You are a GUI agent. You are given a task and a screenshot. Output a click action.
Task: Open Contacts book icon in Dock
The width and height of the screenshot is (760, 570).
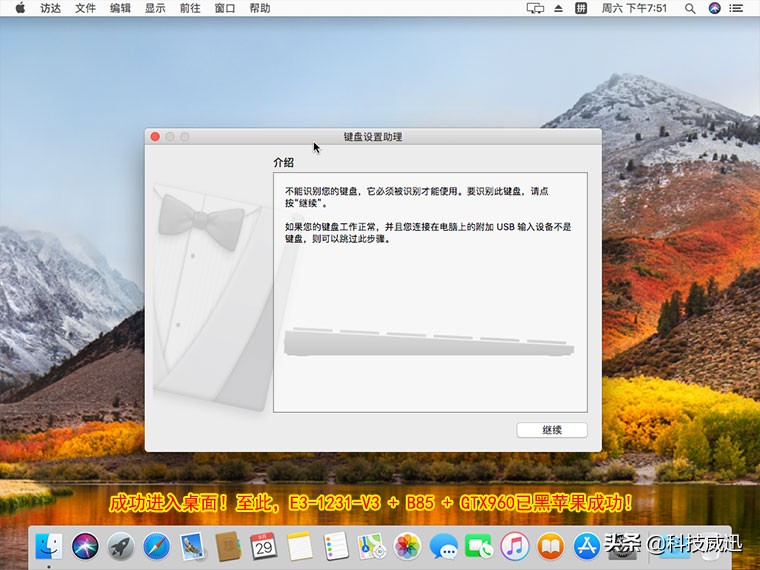coord(228,546)
